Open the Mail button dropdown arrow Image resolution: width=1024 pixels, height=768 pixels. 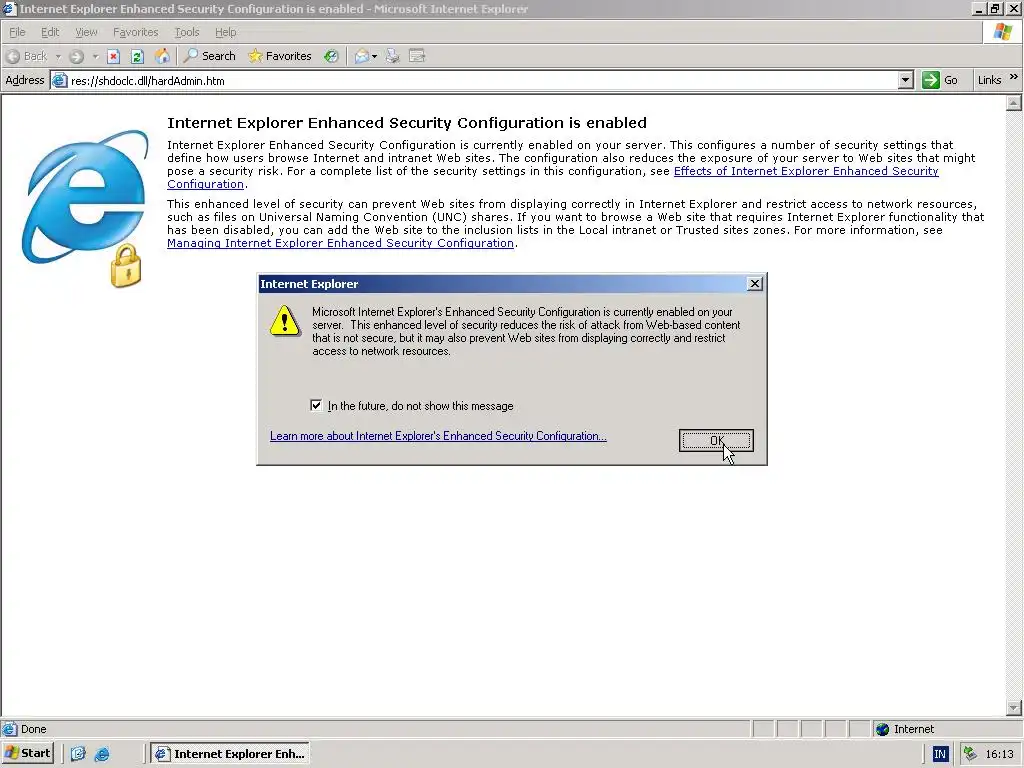point(374,57)
